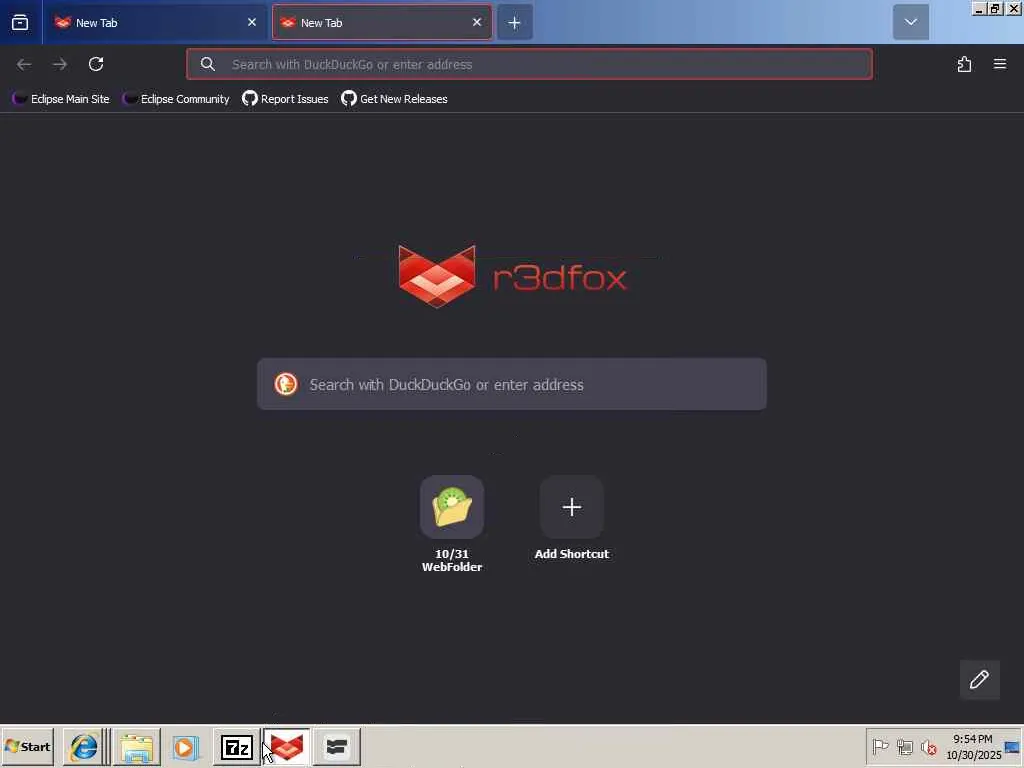Click the Show desktop icon in the tray

1014,746
